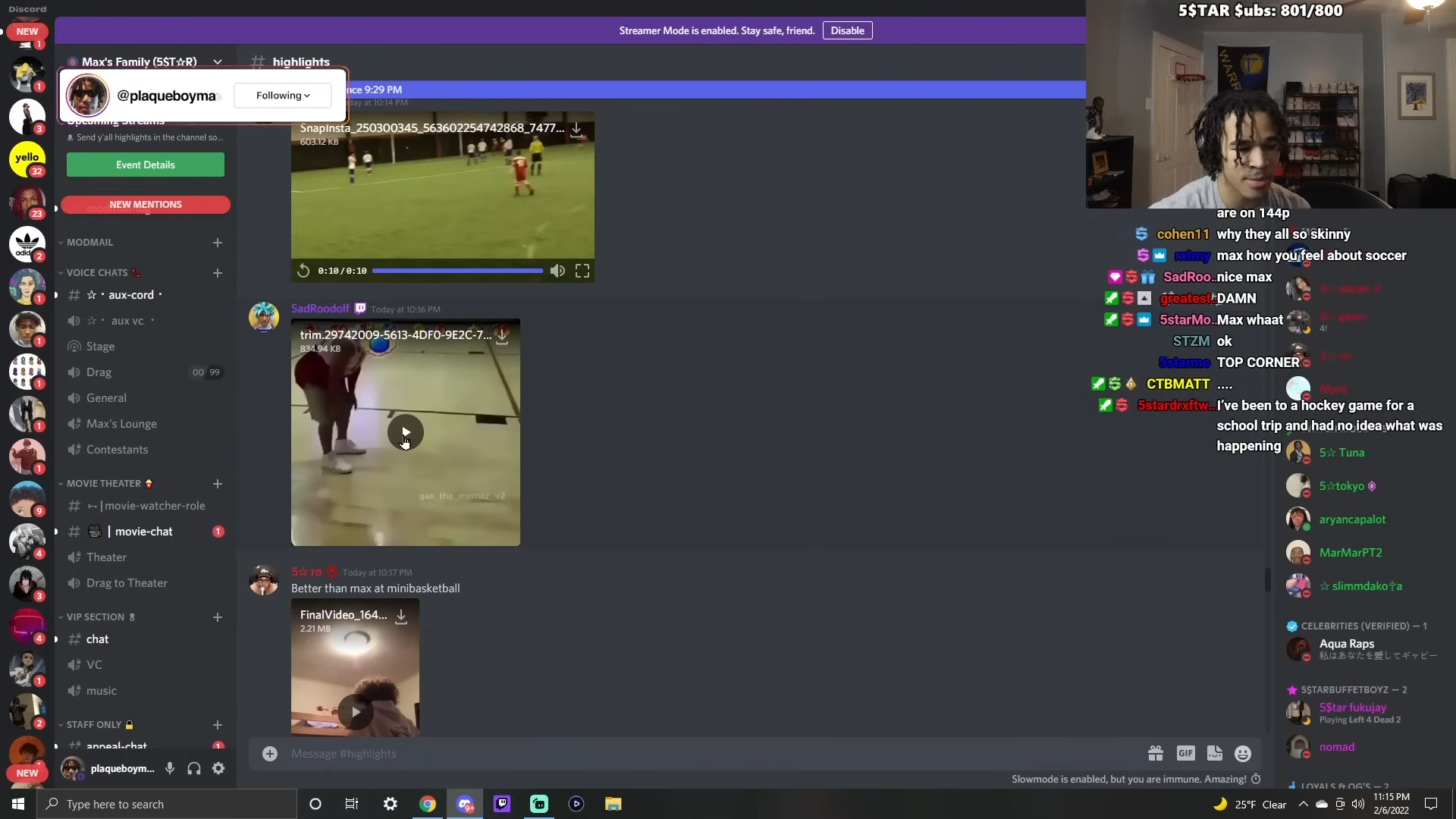
Task: Seek within the soccer video progress bar
Action: (457, 271)
